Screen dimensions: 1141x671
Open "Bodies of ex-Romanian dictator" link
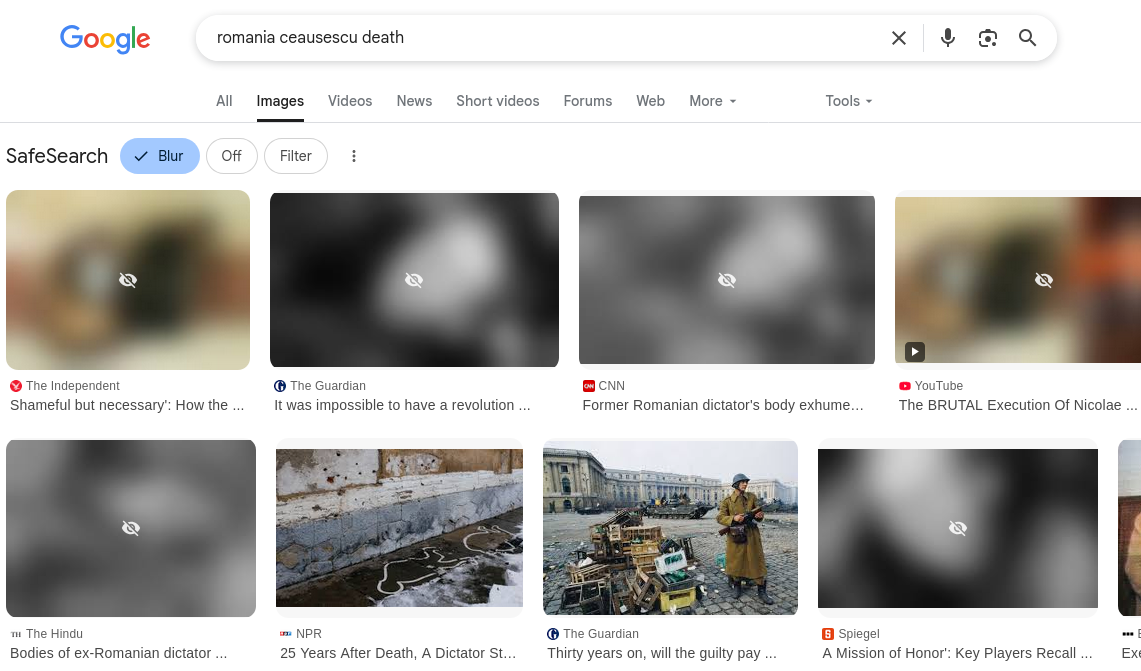pyautogui.click(x=119, y=654)
